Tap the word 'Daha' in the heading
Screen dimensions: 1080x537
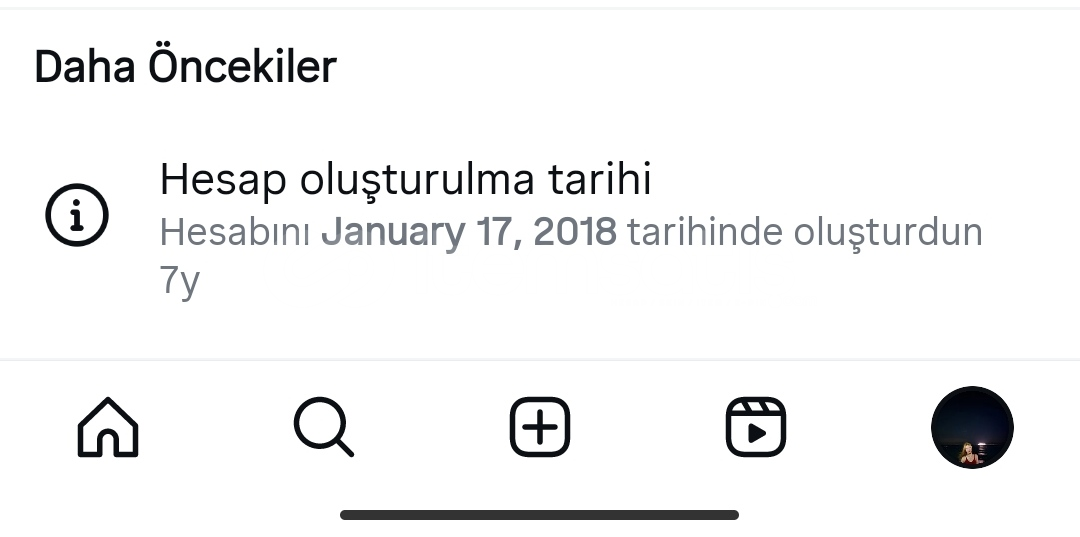(x=85, y=67)
